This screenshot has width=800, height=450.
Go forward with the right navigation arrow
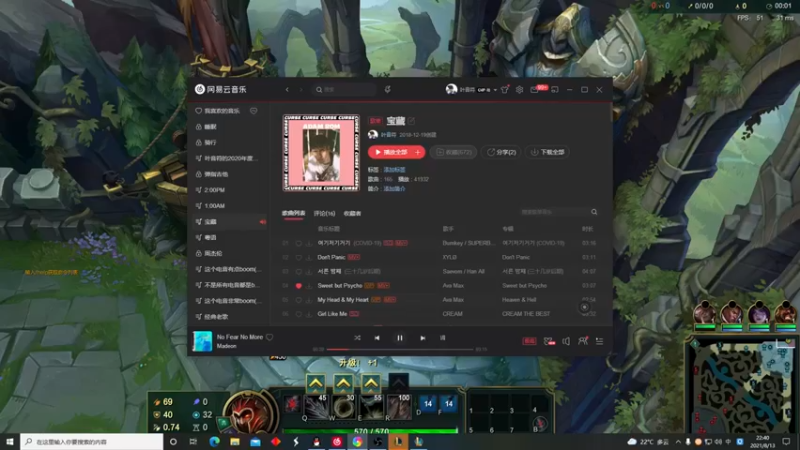pos(301,90)
